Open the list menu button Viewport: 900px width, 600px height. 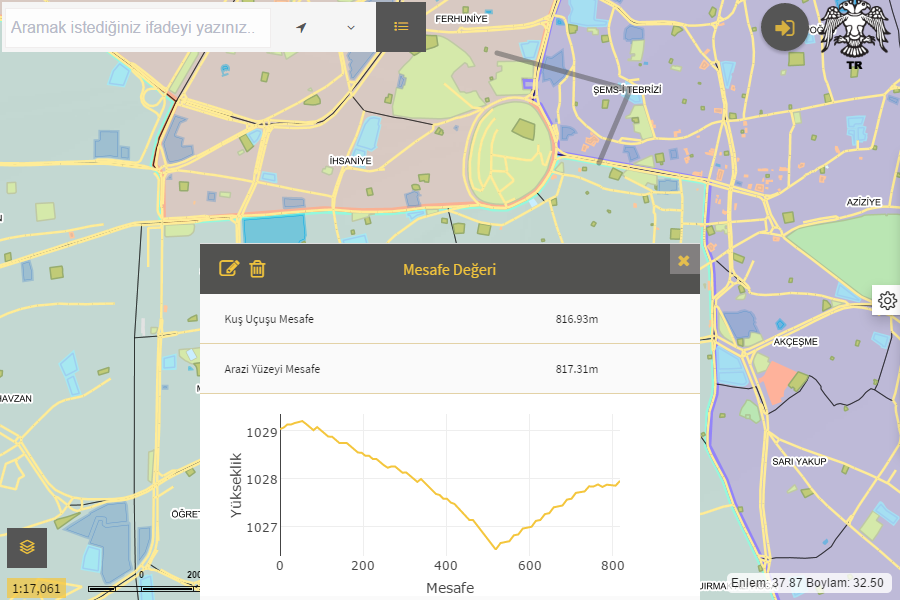click(401, 27)
